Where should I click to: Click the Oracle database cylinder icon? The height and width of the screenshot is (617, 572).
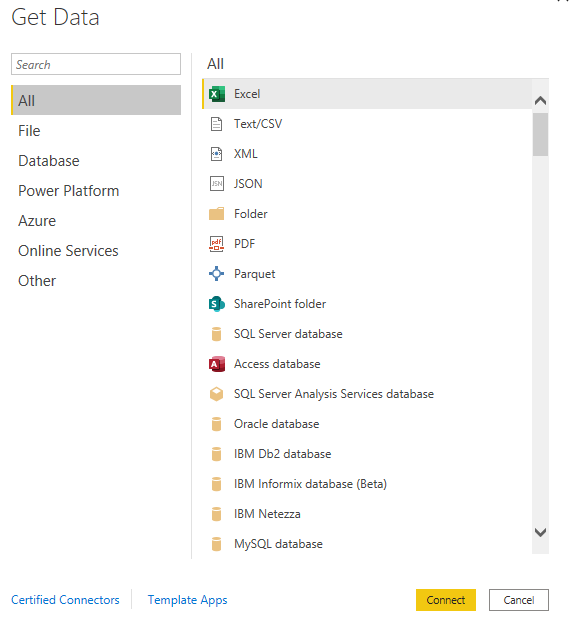click(x=216, y=424)
